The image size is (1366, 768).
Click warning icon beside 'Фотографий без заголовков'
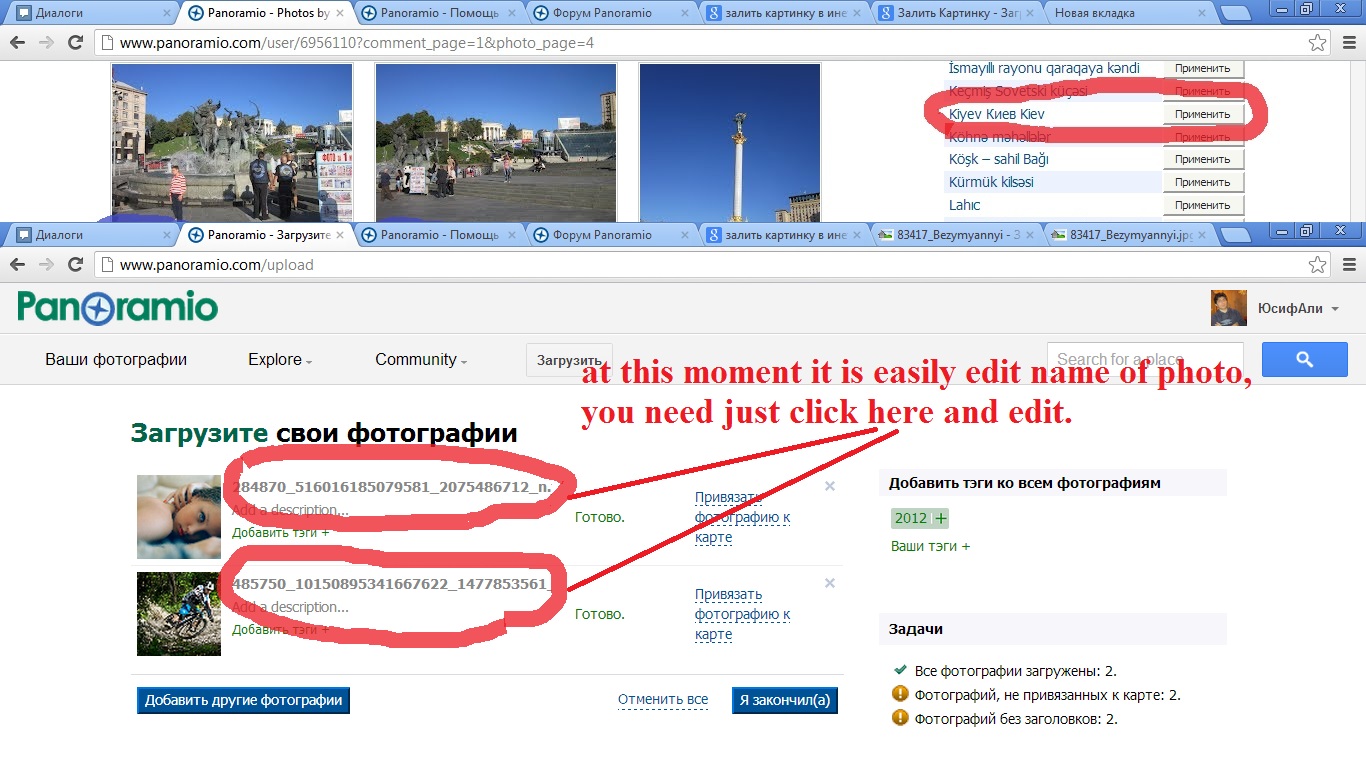pos(900,718)
